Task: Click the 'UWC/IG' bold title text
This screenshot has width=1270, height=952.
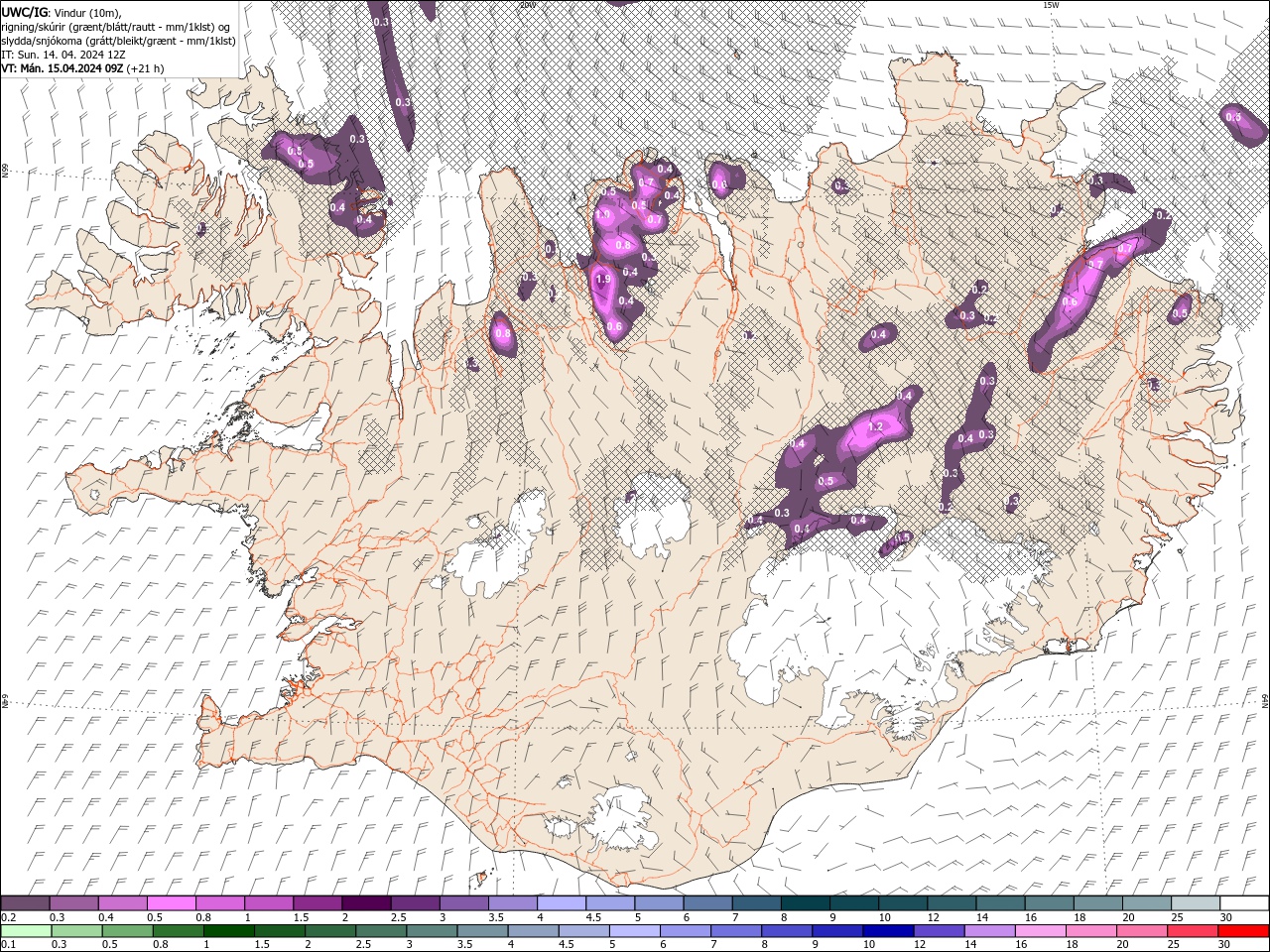Action: tap(25, 11)
